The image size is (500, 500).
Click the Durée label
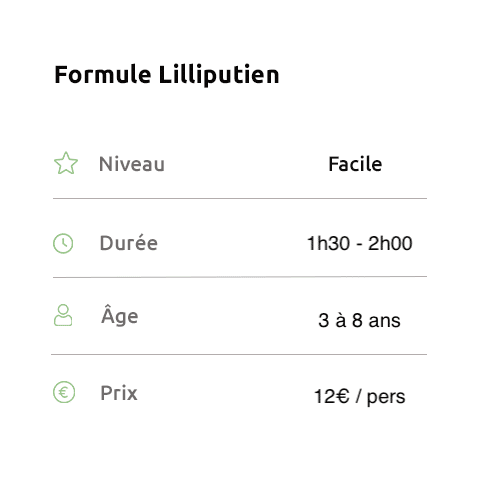129,243
